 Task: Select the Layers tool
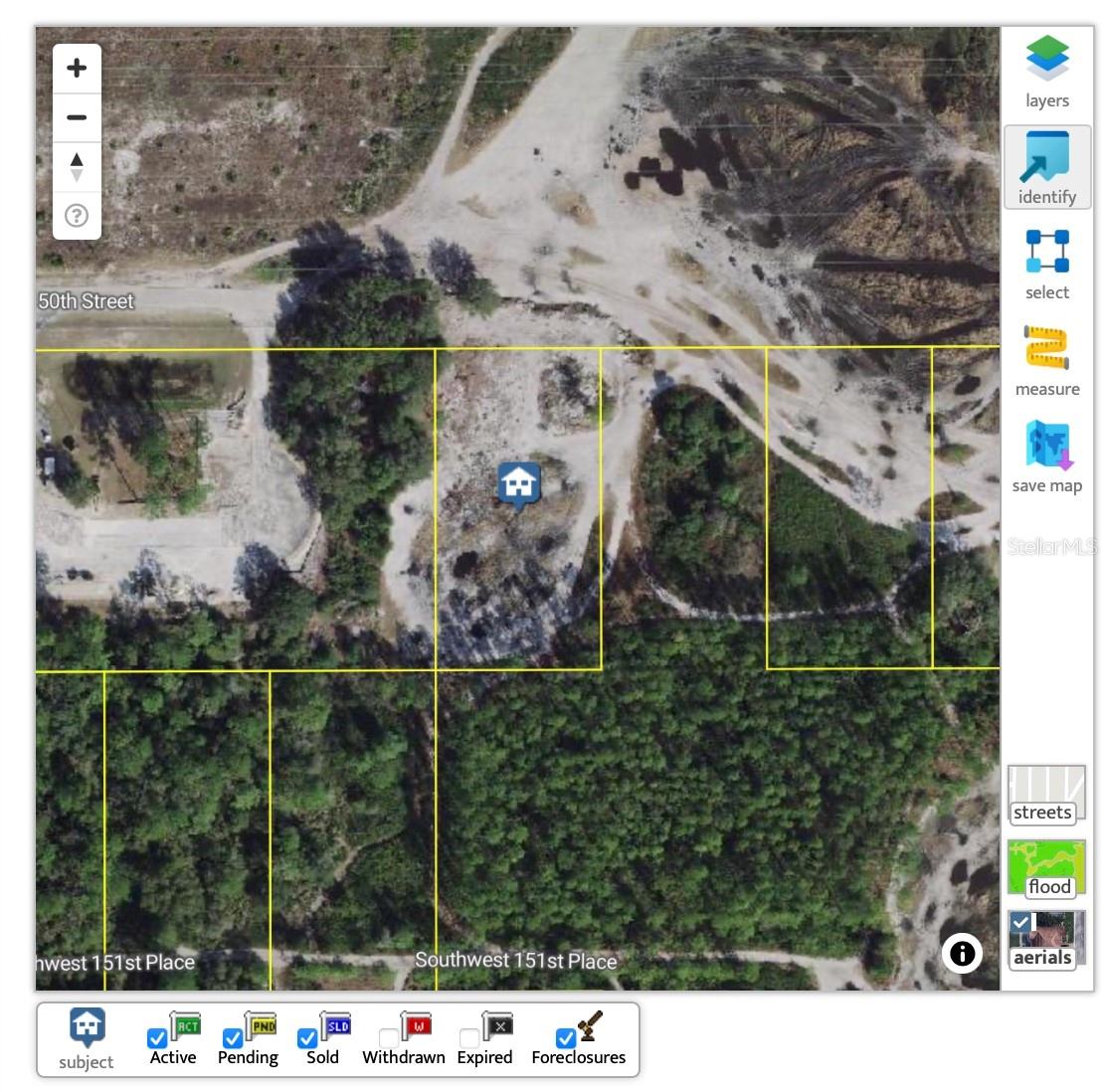point(1047,60)
